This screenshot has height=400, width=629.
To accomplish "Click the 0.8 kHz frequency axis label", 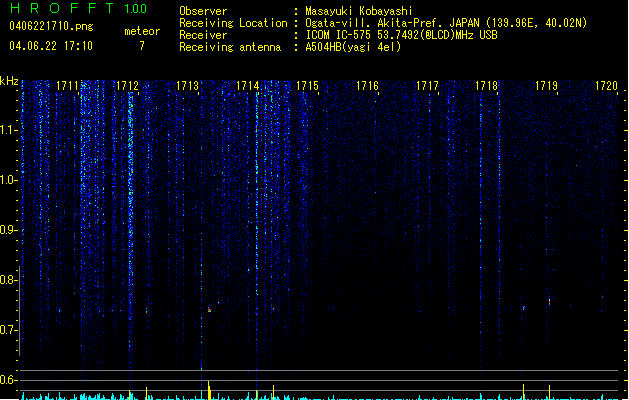I will tap(8, 280).
